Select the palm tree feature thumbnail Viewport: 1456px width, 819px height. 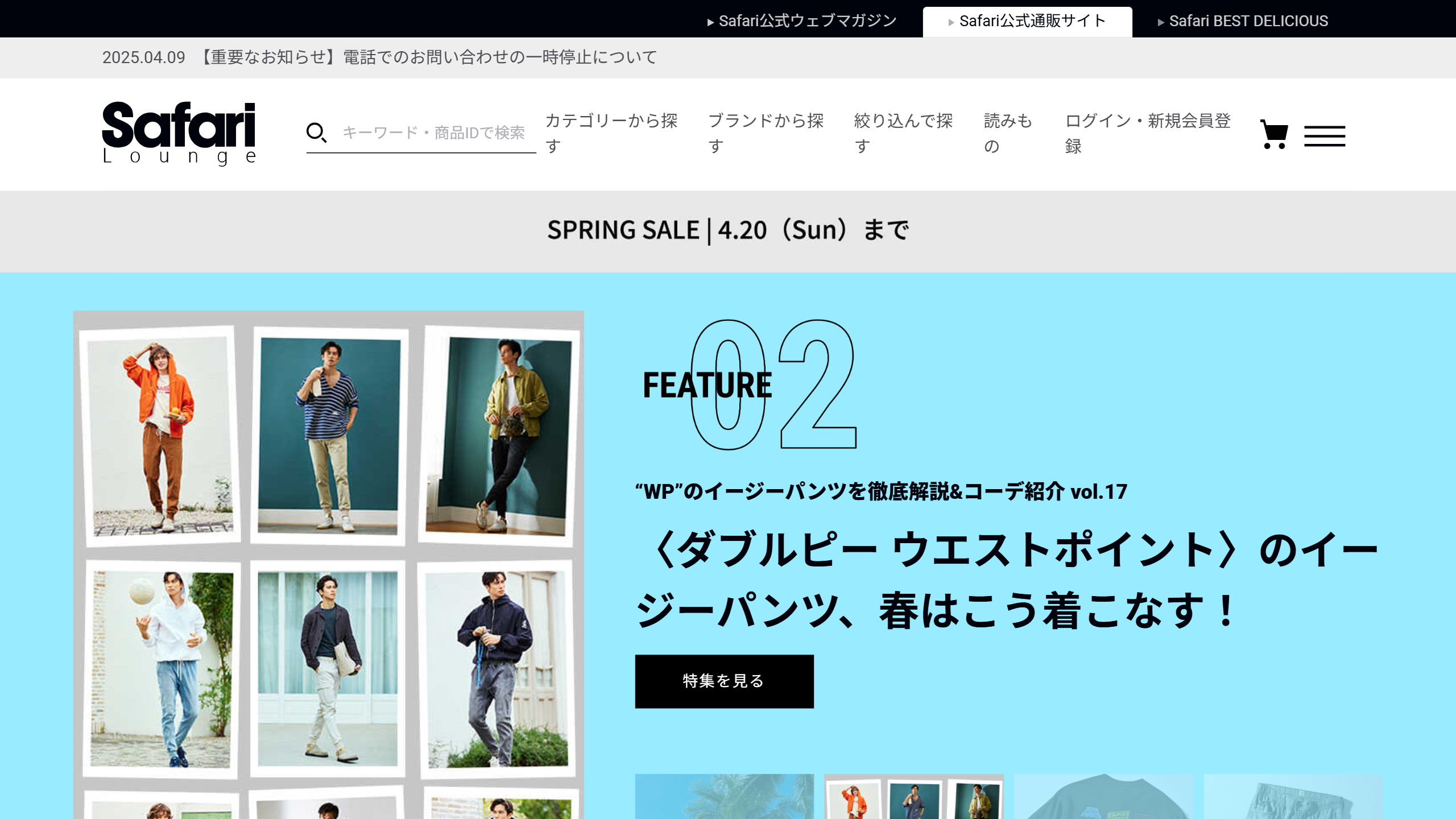click(724, 796)
